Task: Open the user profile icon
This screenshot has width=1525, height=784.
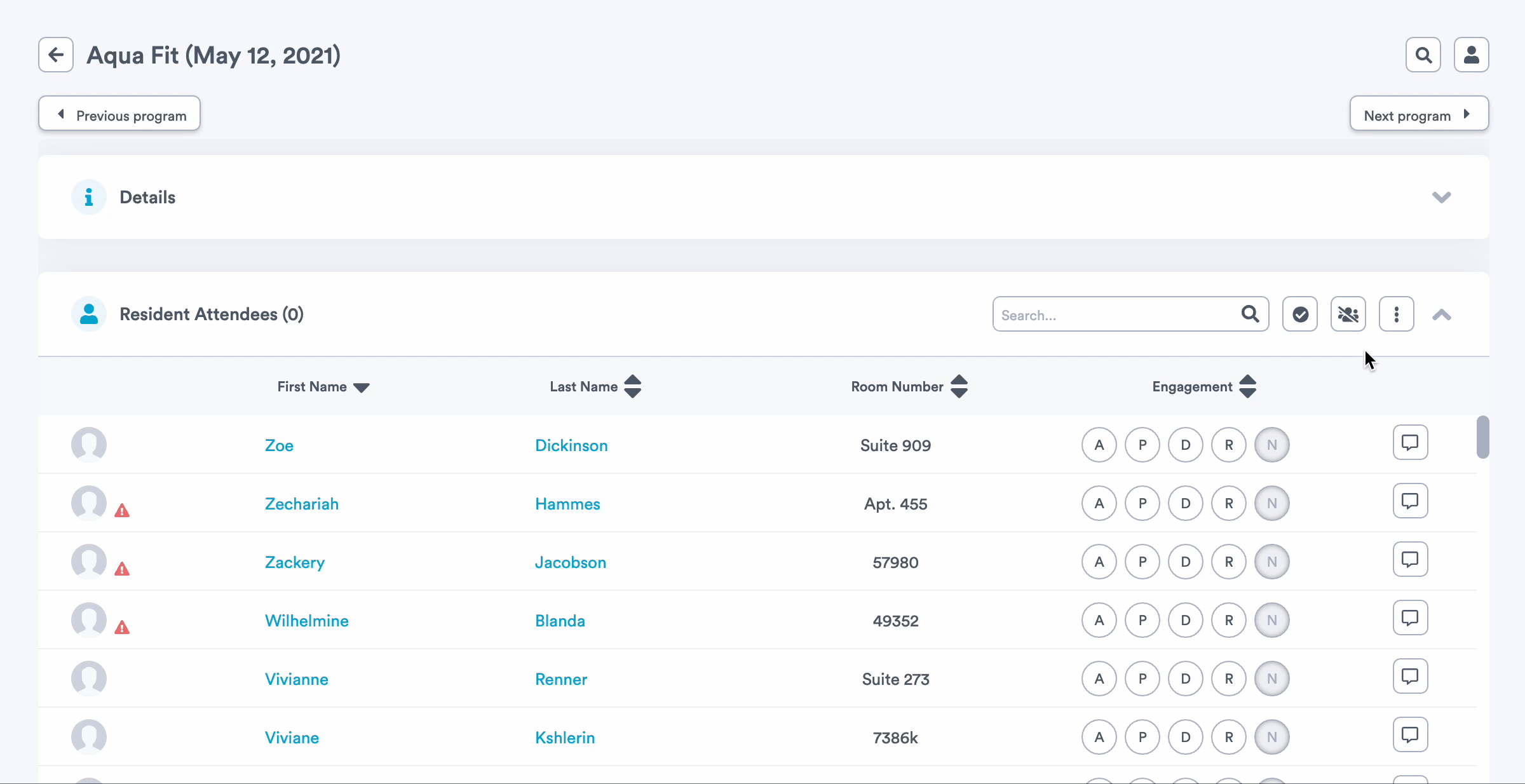Action: click(x=1471, y=55)
